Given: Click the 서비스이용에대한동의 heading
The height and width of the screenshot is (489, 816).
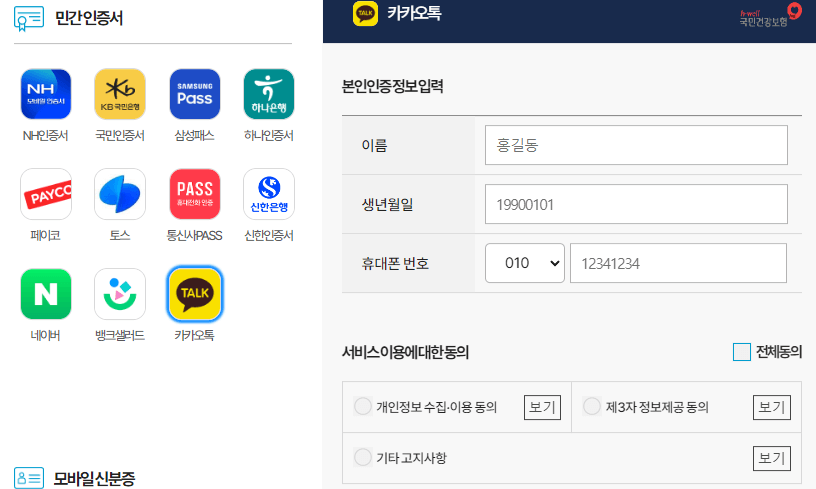Looking at the screenshot, I should coord(405,352).
